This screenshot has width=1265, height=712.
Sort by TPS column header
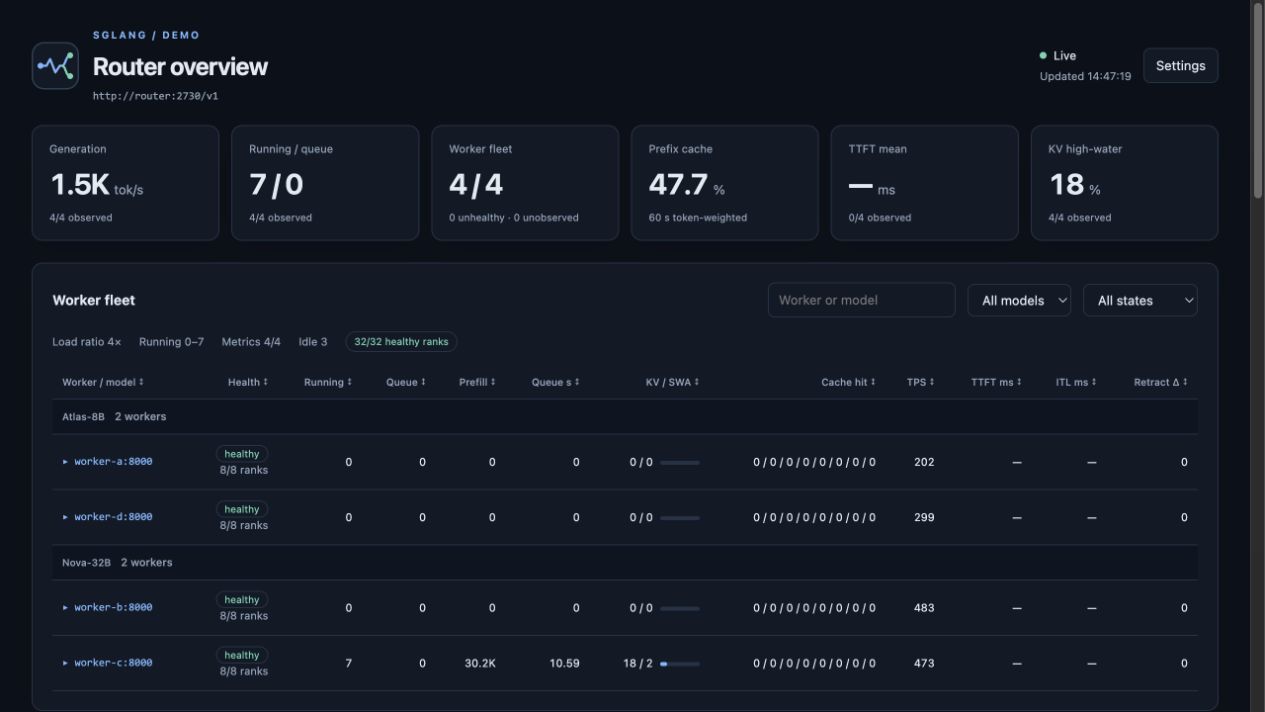pyautogui.click(x=921, y=382)
